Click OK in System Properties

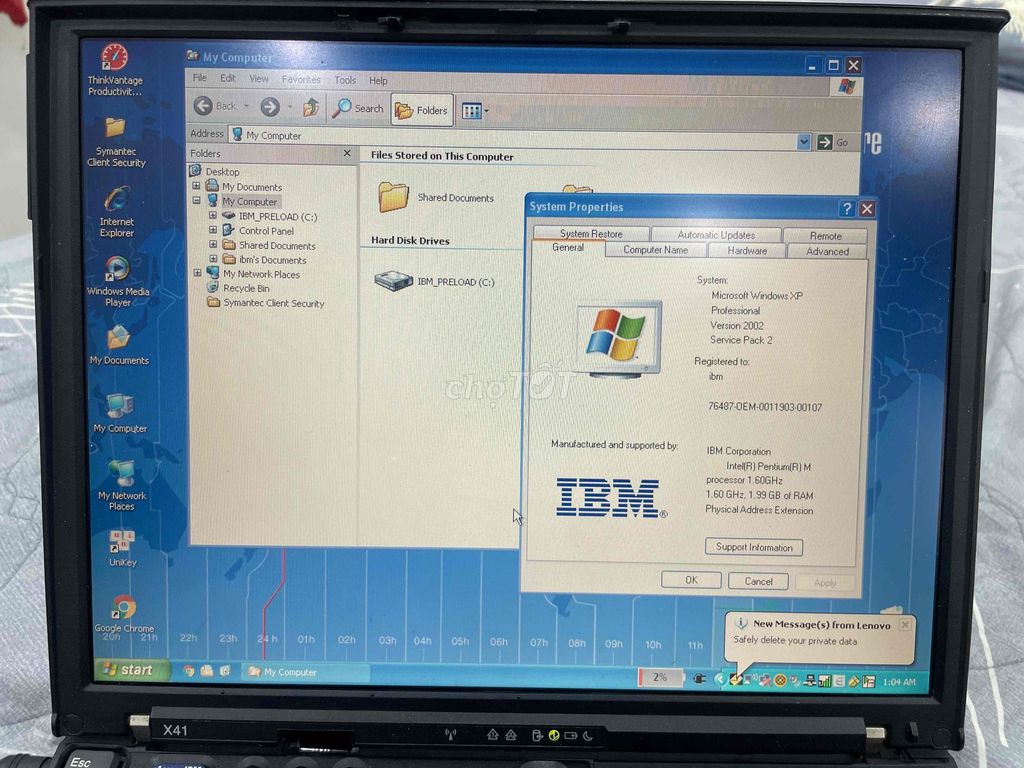[x=691, y=580]
